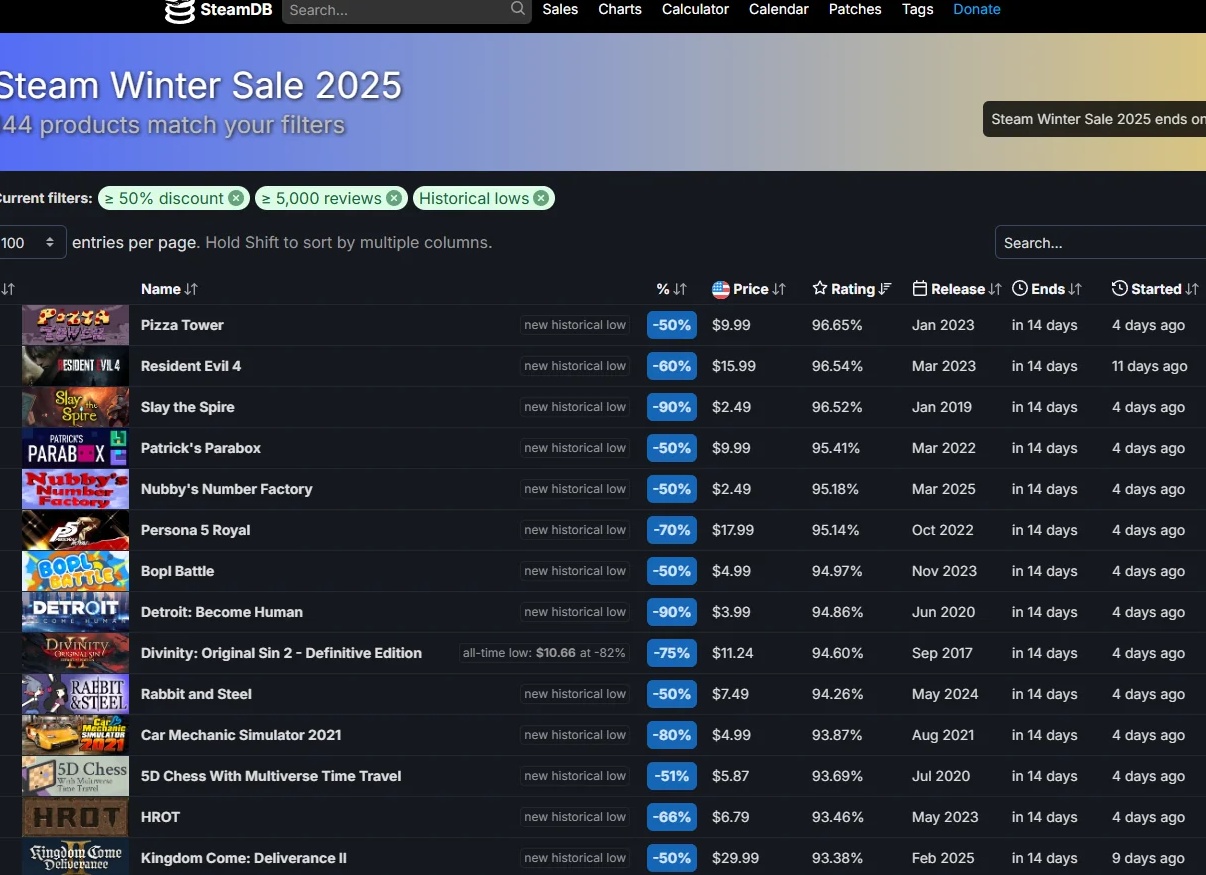Viewport: 1206px width, 875px height.
Task: Sort by discount percent column
Action: click(x=672, y=289)
